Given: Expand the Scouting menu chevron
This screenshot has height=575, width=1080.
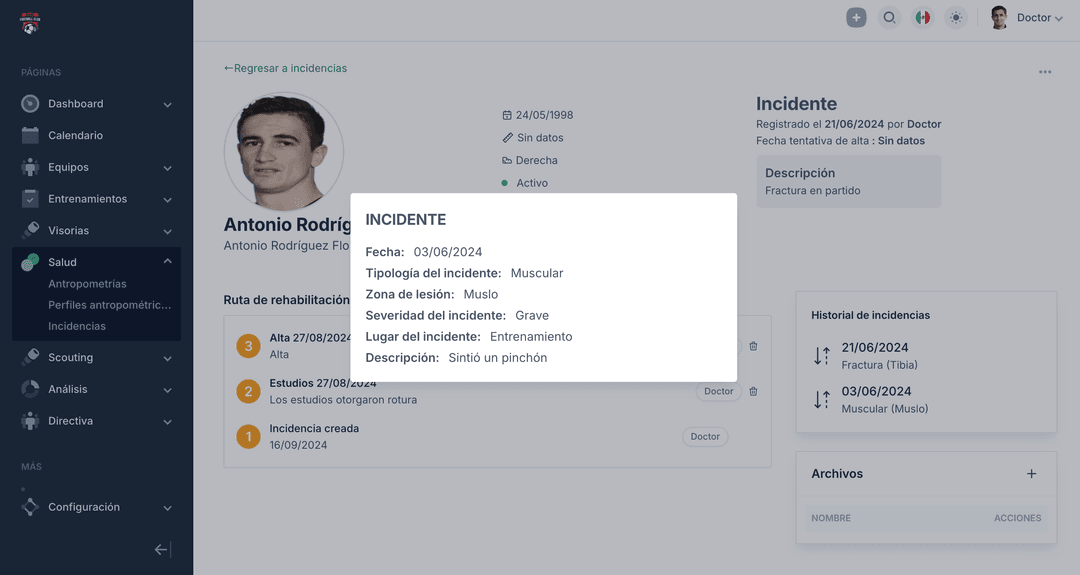Looking at the screenshot, I should click(167, 358).
